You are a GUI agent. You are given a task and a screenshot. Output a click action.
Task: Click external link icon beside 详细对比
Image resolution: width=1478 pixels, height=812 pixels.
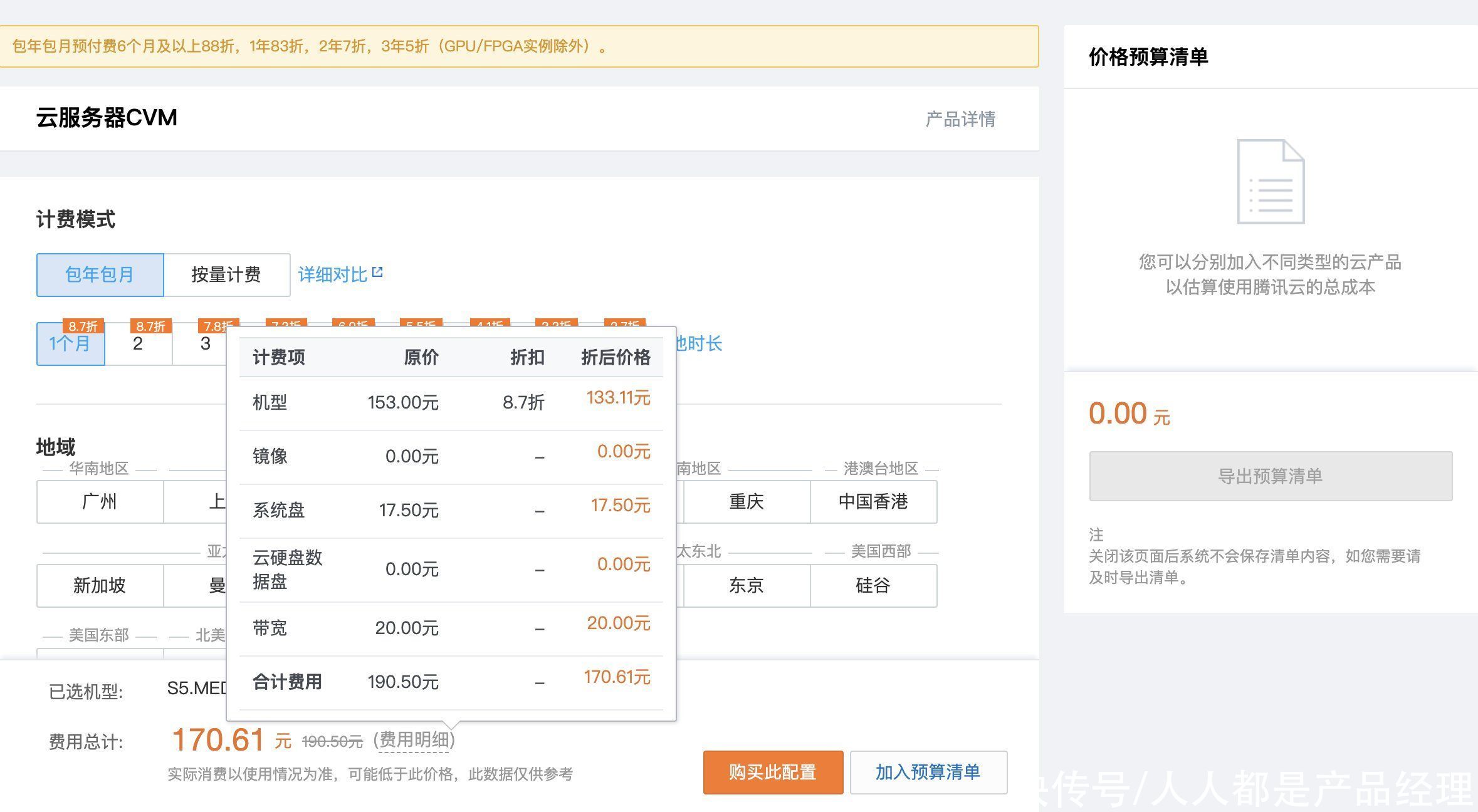click(377, 273)
